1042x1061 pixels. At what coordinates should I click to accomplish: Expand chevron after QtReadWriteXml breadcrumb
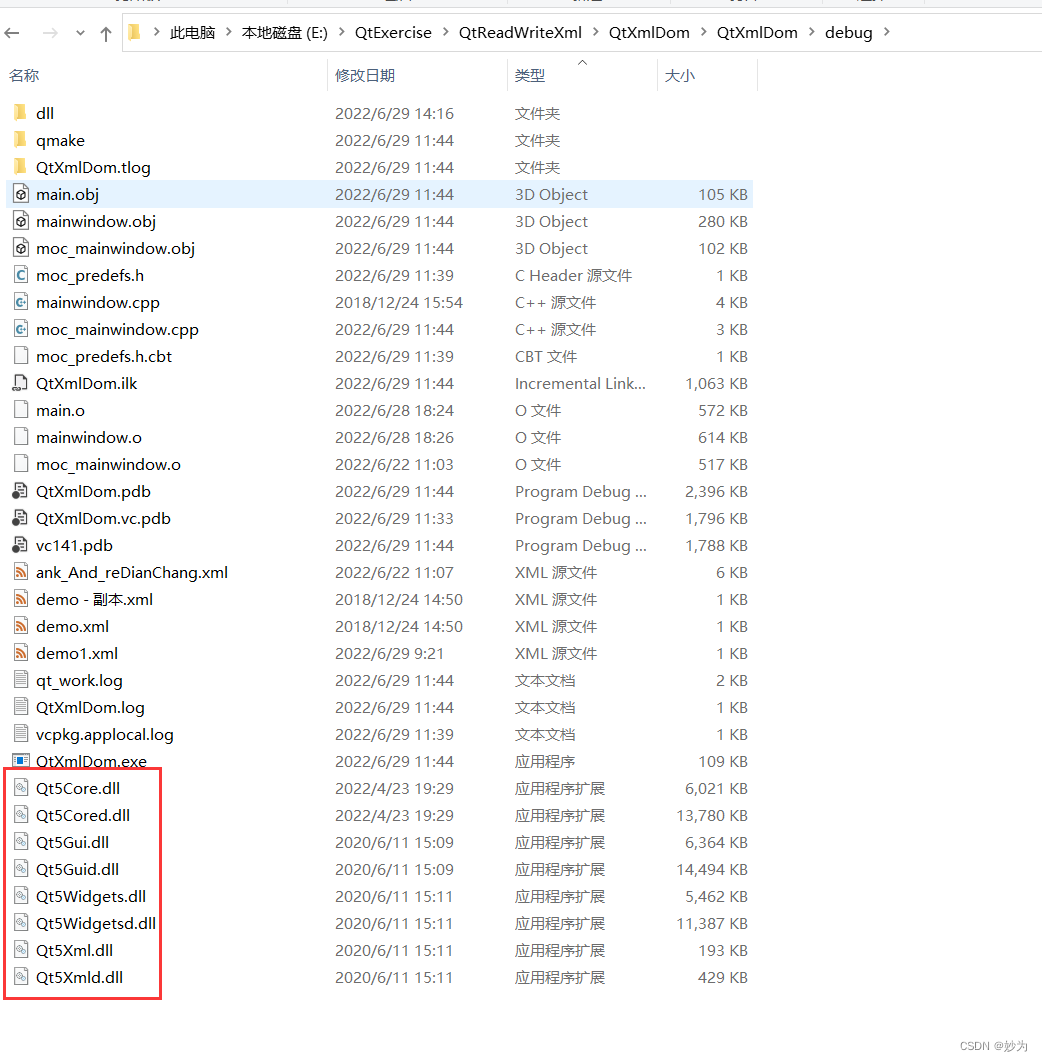595,32
